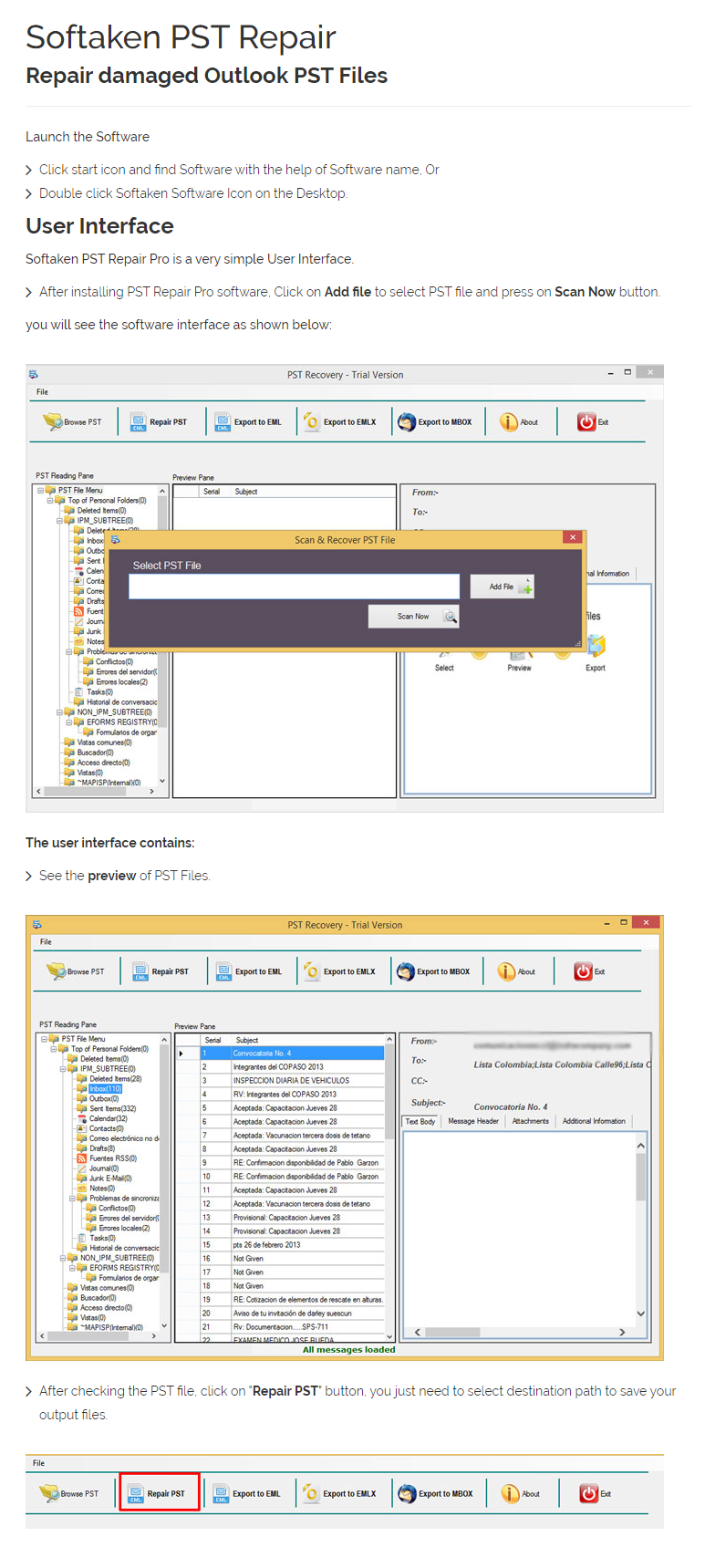The height and width of the screenshot is (1568, 705).
Task: Click Export to EML in the message list screenshot
Action: coord(249,971)
